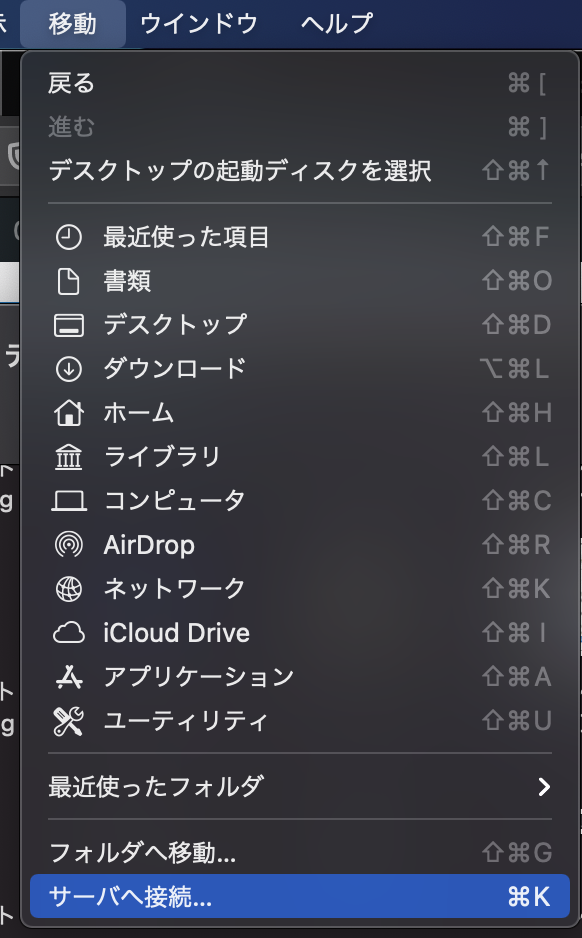Open the ウインドウ menu in menu bar
The height and width of the screenshot is (938, 582).
pyautogui.click(x=199, y=24)
